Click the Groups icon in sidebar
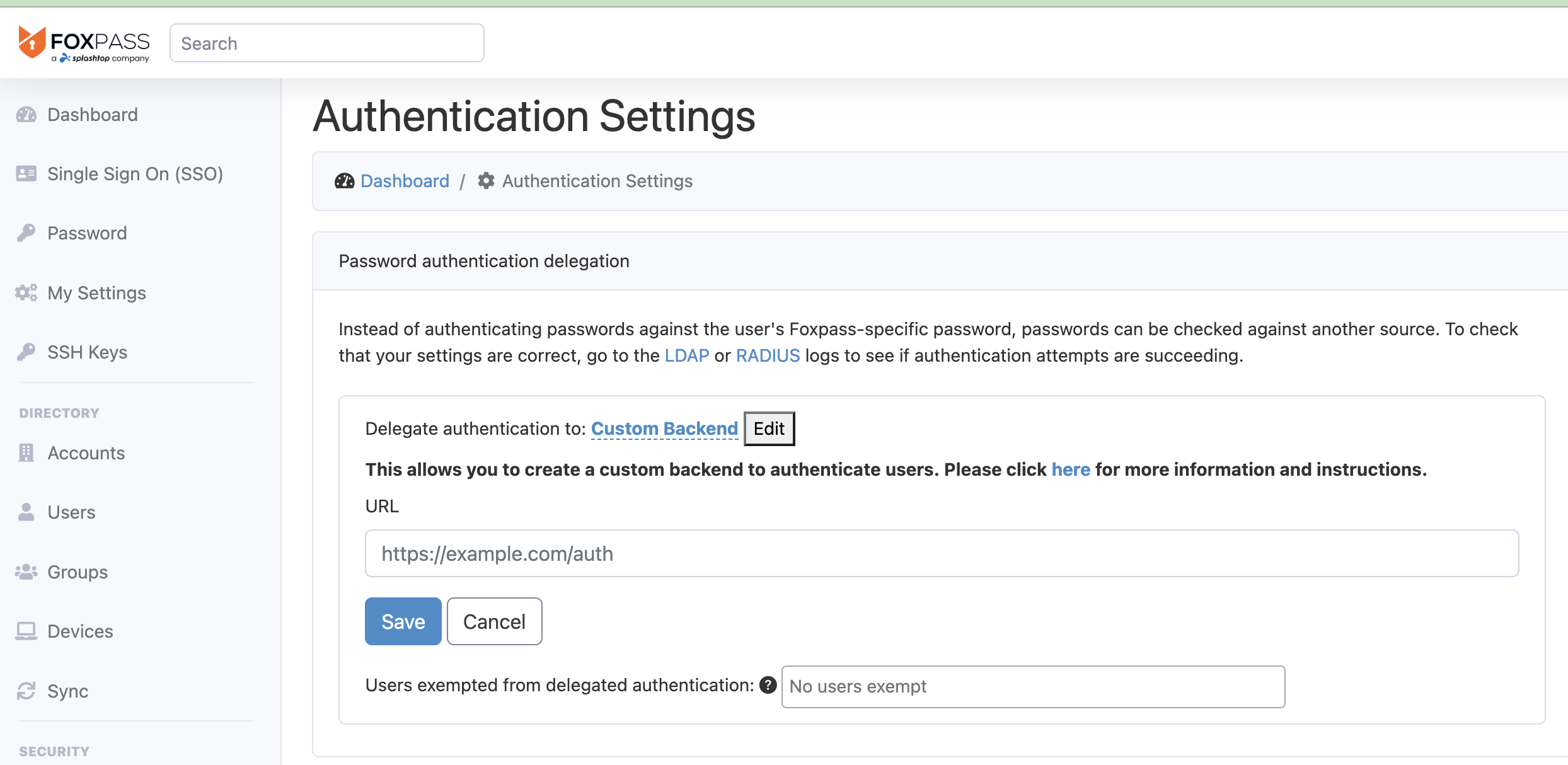Screen dimensions: 1568x765 pos(26,572)
